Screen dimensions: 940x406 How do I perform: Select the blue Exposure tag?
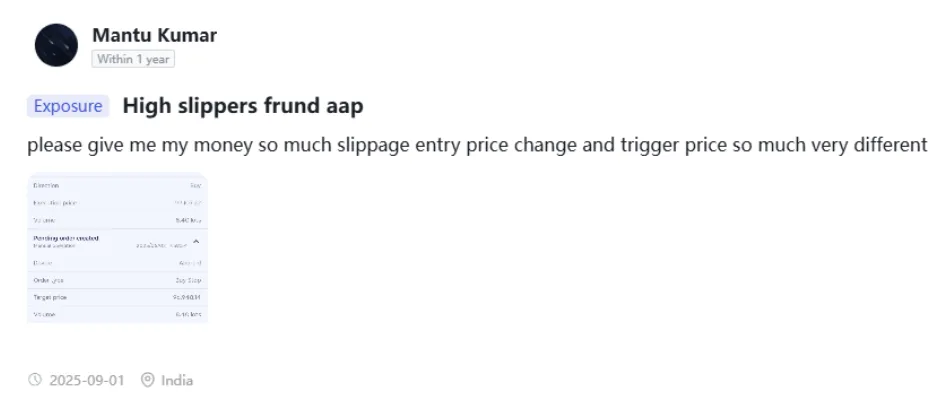[68, 106]
